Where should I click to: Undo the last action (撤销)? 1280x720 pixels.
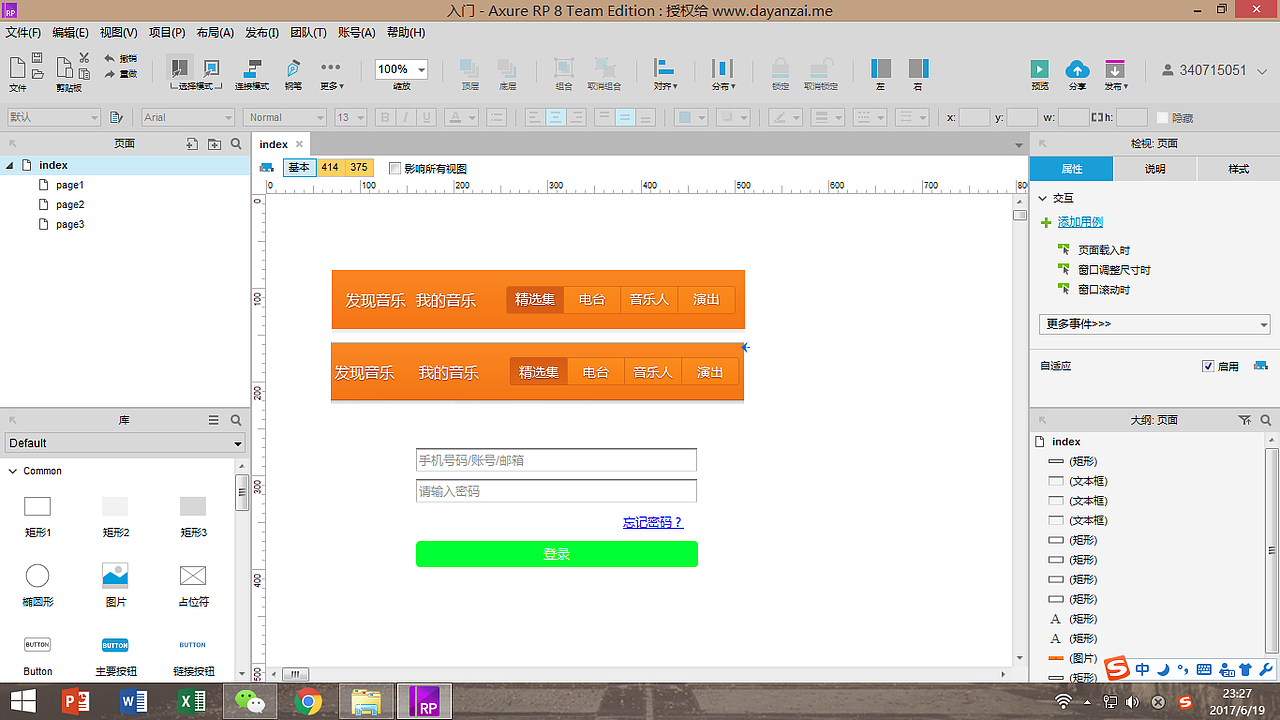(120, 59)
